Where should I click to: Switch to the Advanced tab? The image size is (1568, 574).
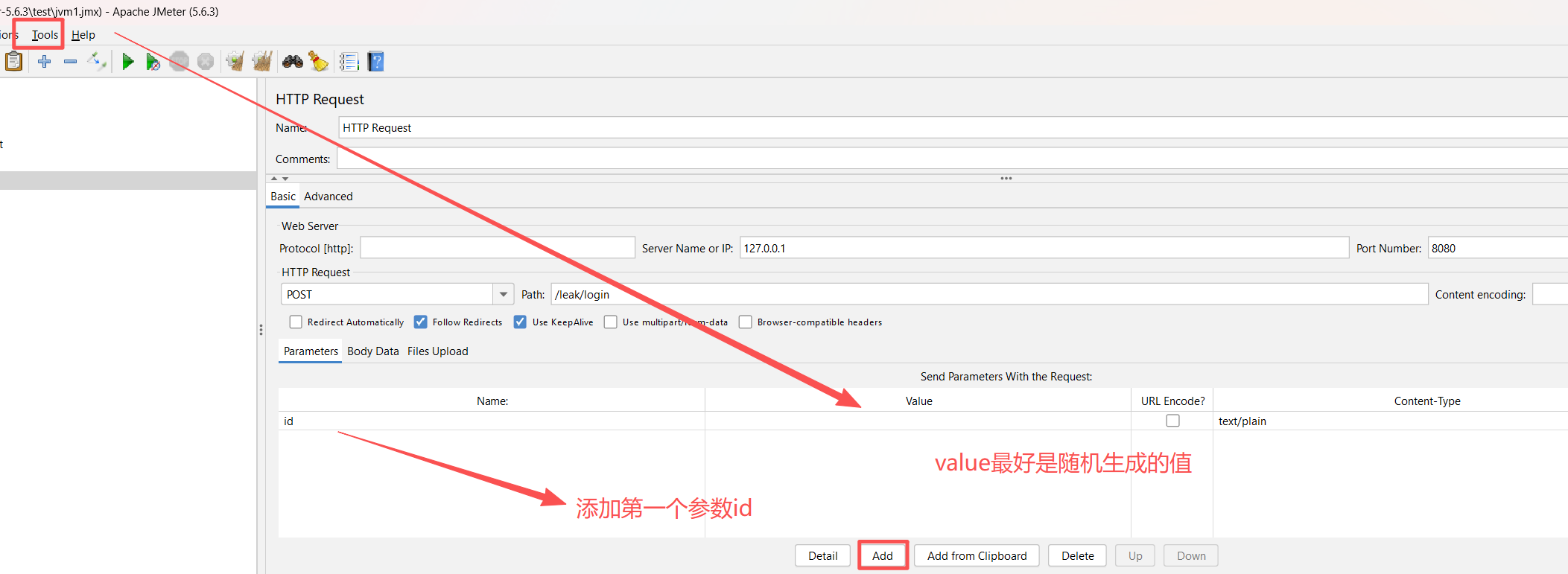point(328,197)
